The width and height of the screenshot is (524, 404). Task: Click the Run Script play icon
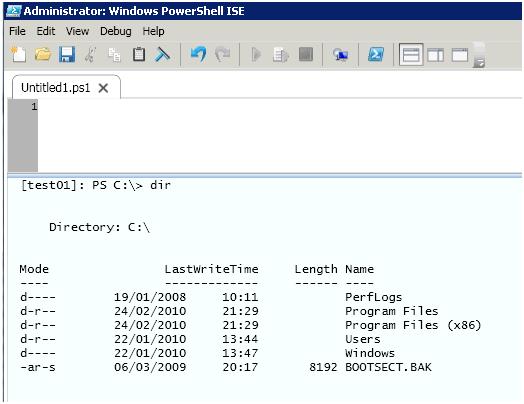tap(256, 54)
